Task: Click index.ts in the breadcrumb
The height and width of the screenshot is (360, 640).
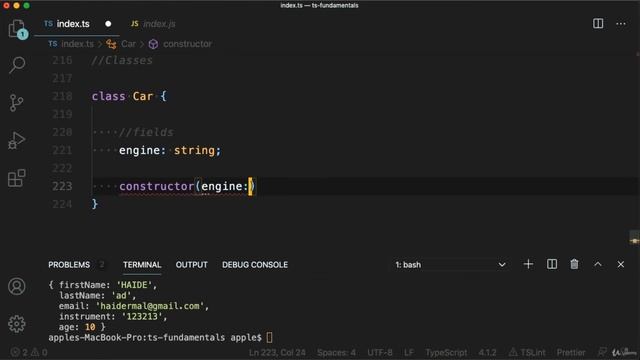Action: (x=77, y=44)
